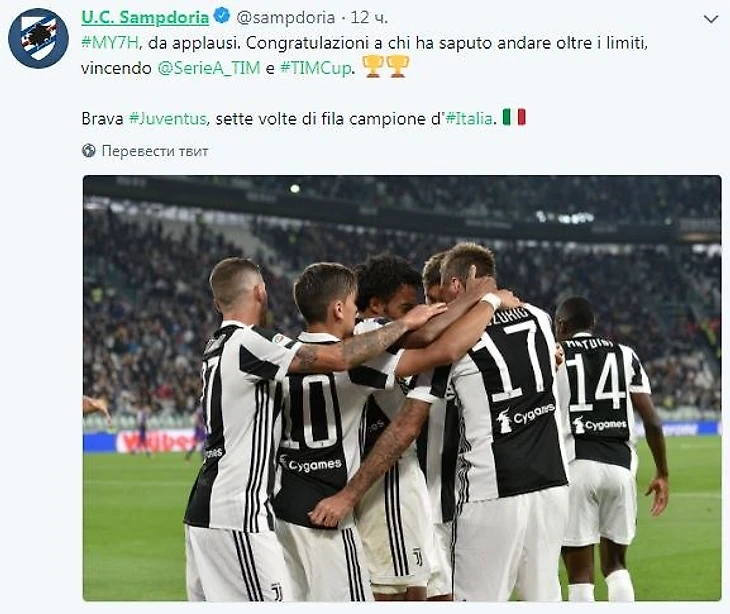Click number 14 jersey in photo

tap(596, 382)
